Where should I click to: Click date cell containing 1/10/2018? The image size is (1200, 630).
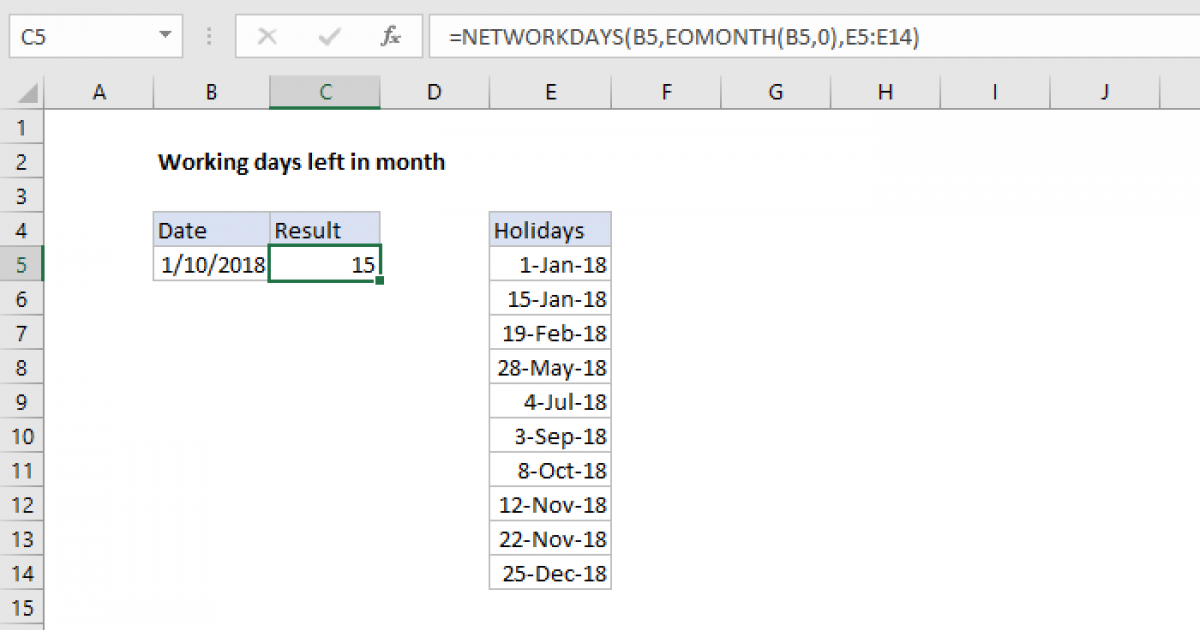pos(212,265)
